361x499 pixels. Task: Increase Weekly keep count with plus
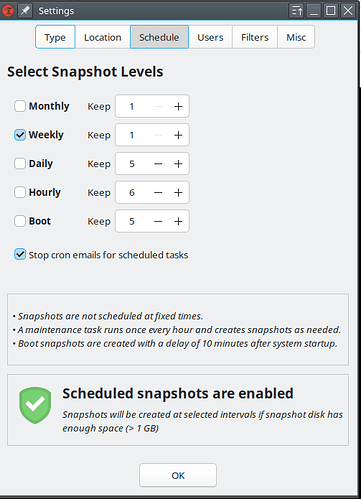(x=178, y=135)
